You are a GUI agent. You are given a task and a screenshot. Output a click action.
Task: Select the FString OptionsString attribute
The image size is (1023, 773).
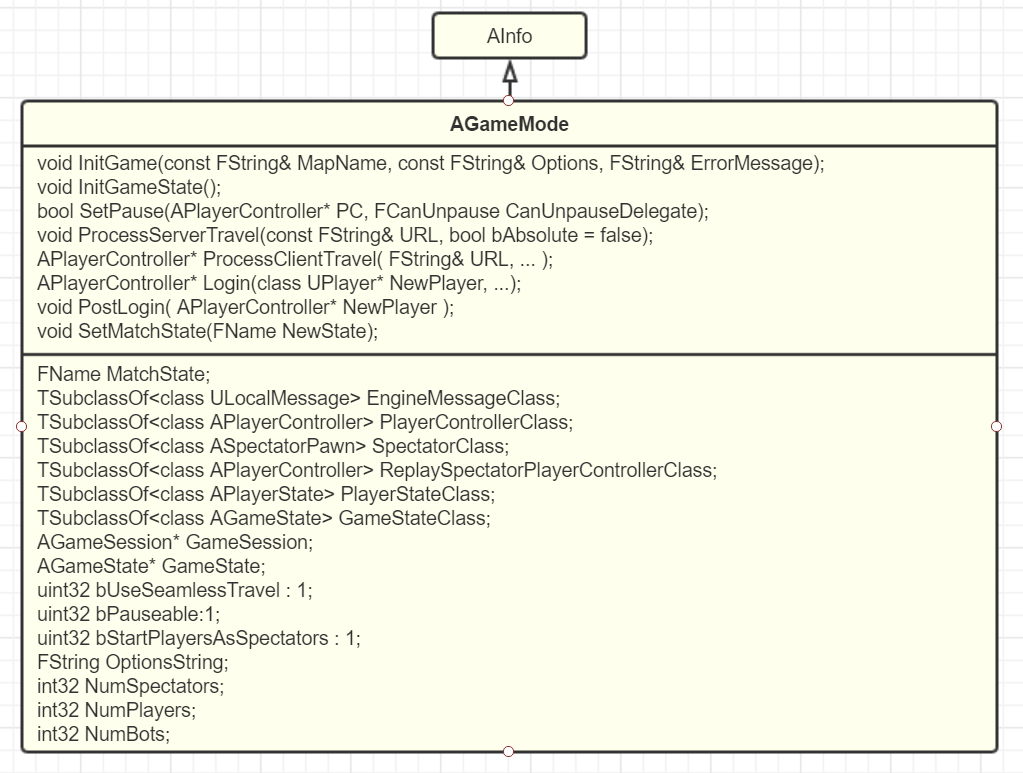tap(133, 662)
